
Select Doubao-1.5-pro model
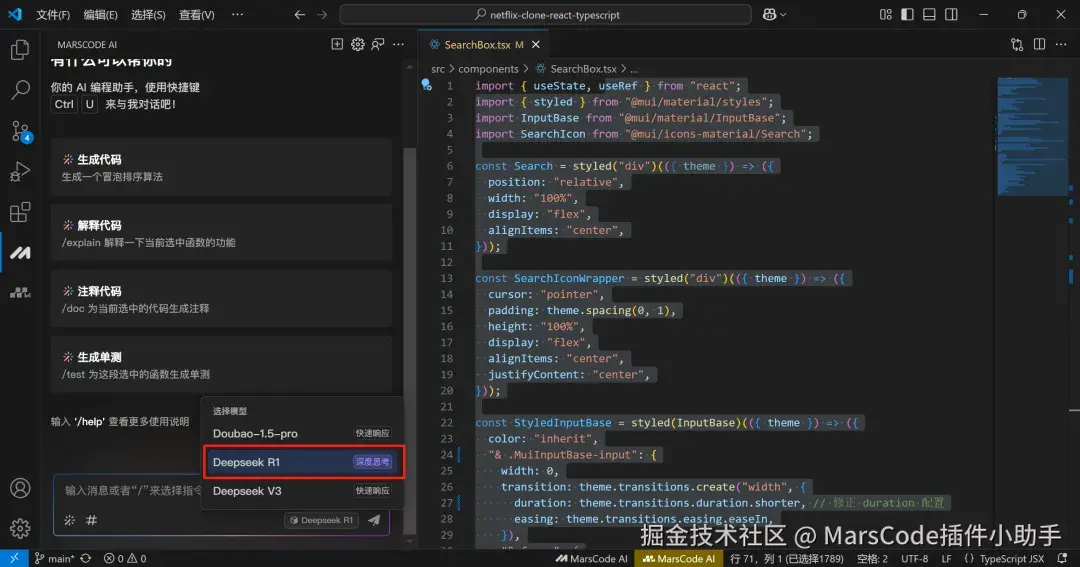302,433
